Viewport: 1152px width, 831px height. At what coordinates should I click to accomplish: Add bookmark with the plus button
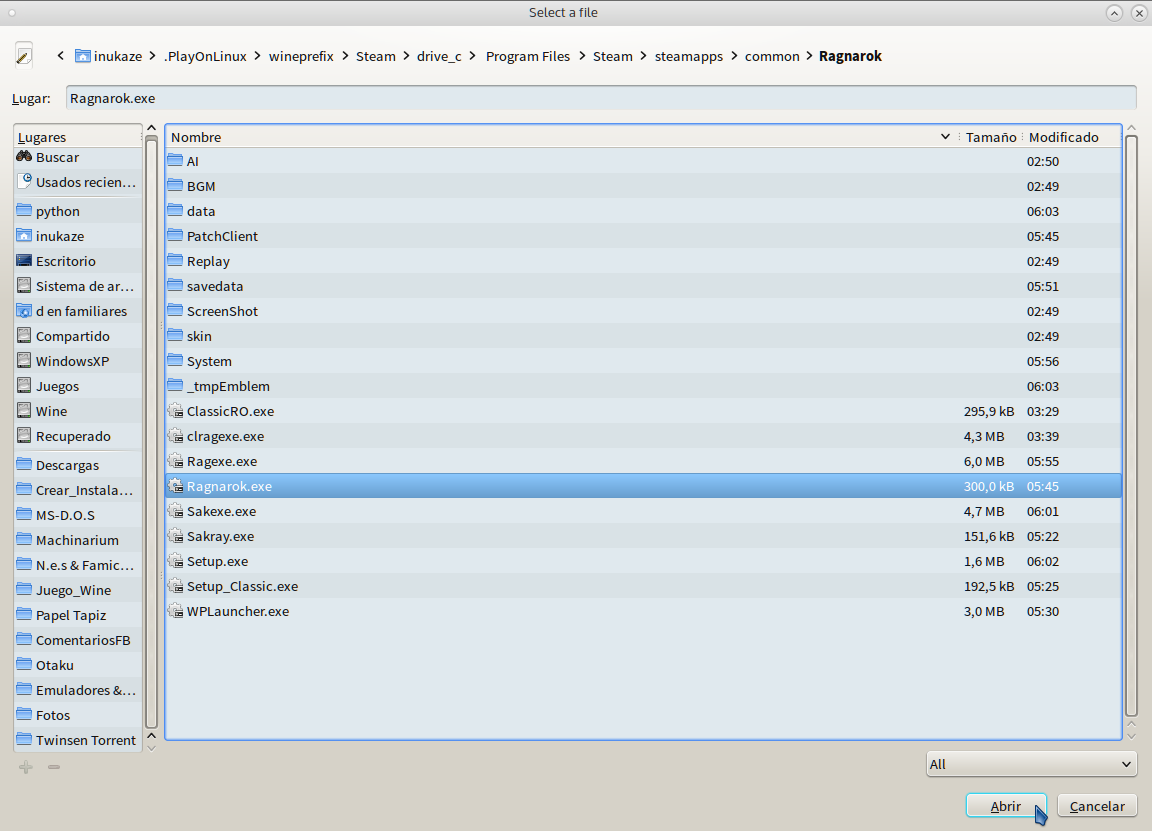tap(26, 767)
